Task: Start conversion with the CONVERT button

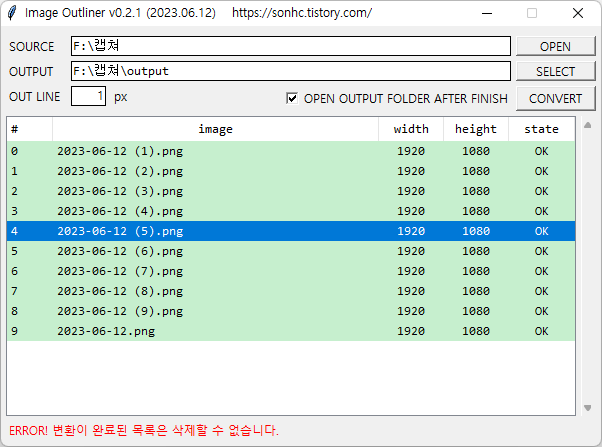Action: [555, 98]
